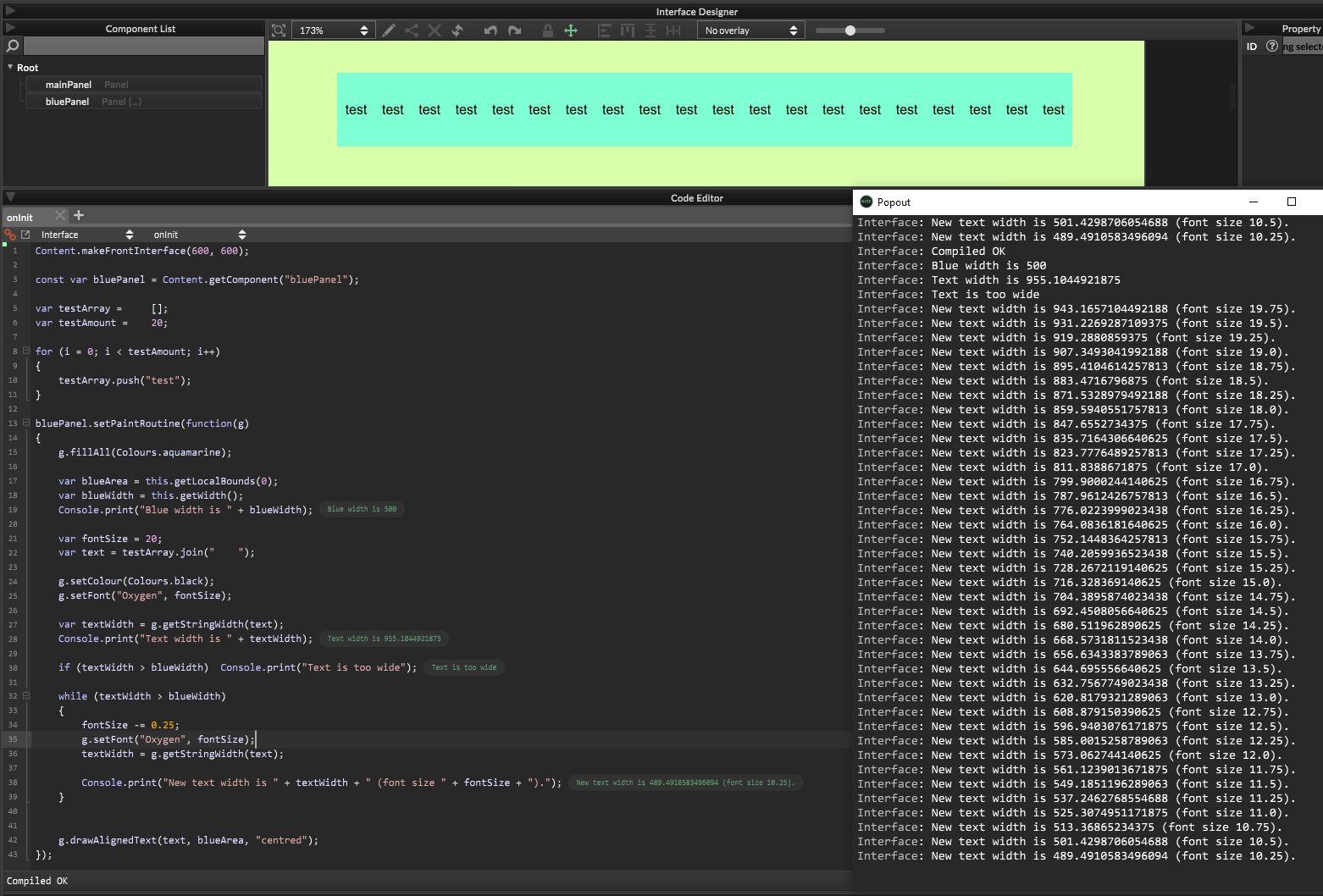Viewport: 1323px width, 896px height.
Task: Click the aquamarine bluePanel in the preview canvas
Action: point(705,110)
